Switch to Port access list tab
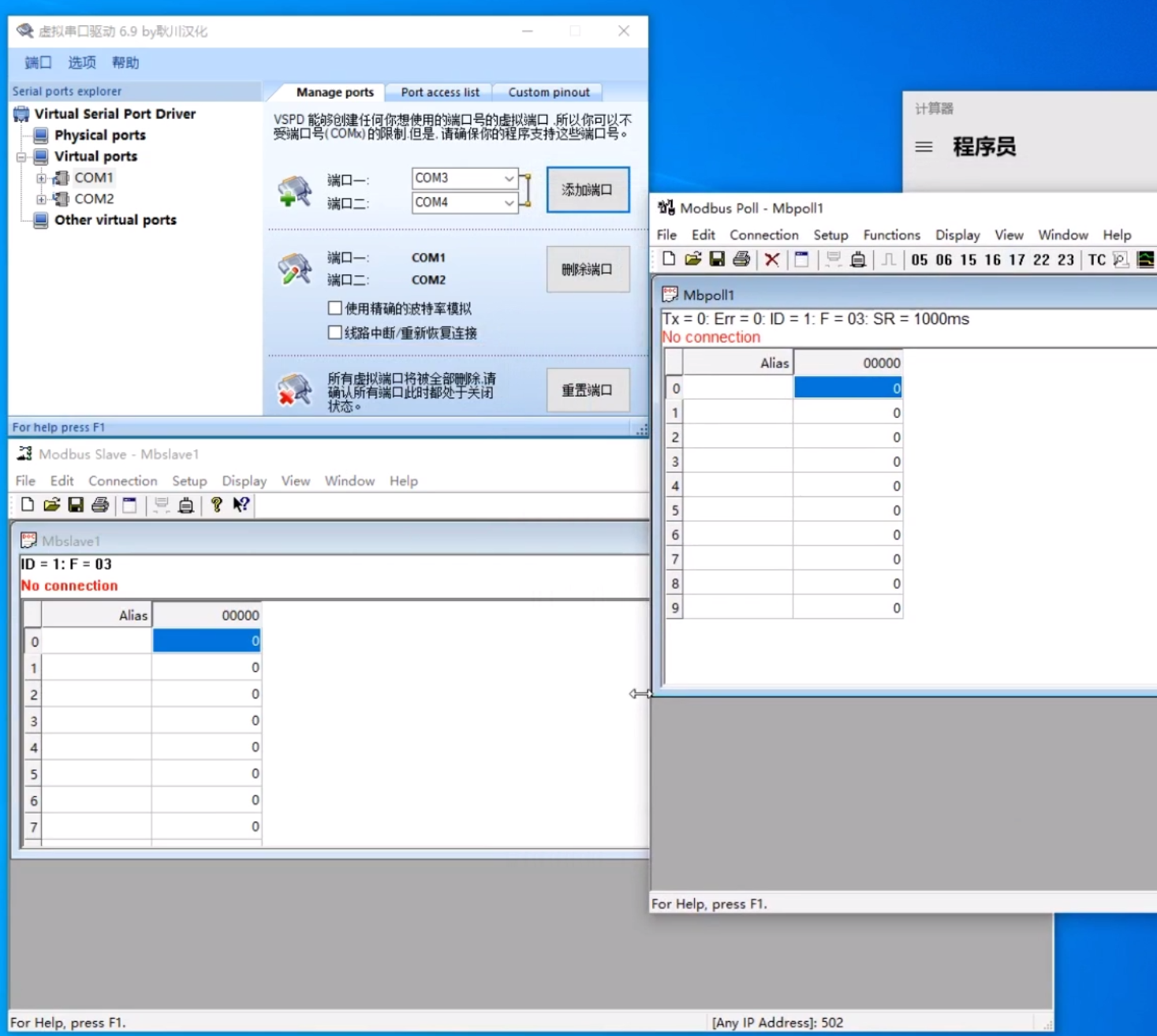The image size is (1157, 1036). [440, 92]
